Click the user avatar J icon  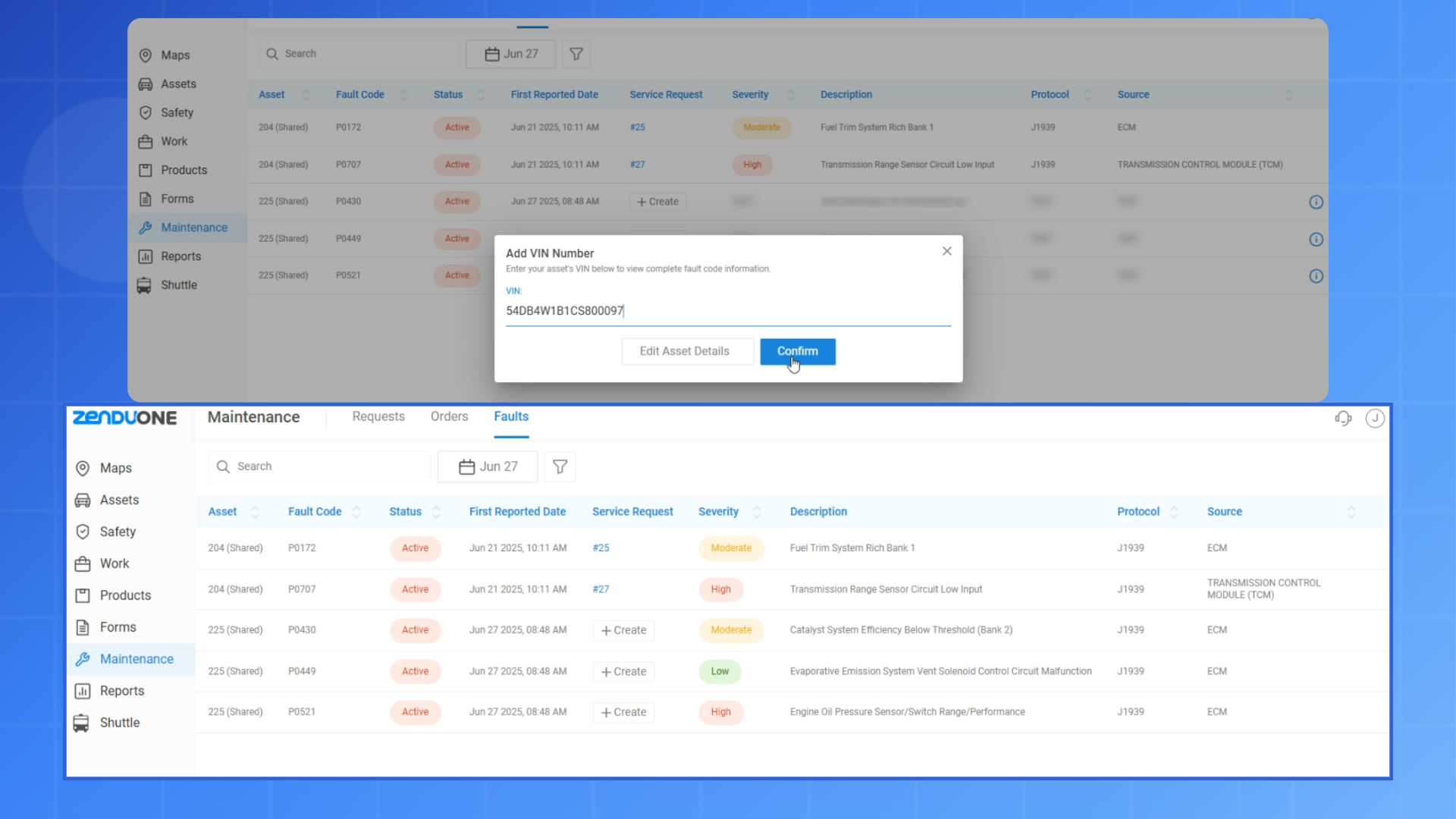1375,418
